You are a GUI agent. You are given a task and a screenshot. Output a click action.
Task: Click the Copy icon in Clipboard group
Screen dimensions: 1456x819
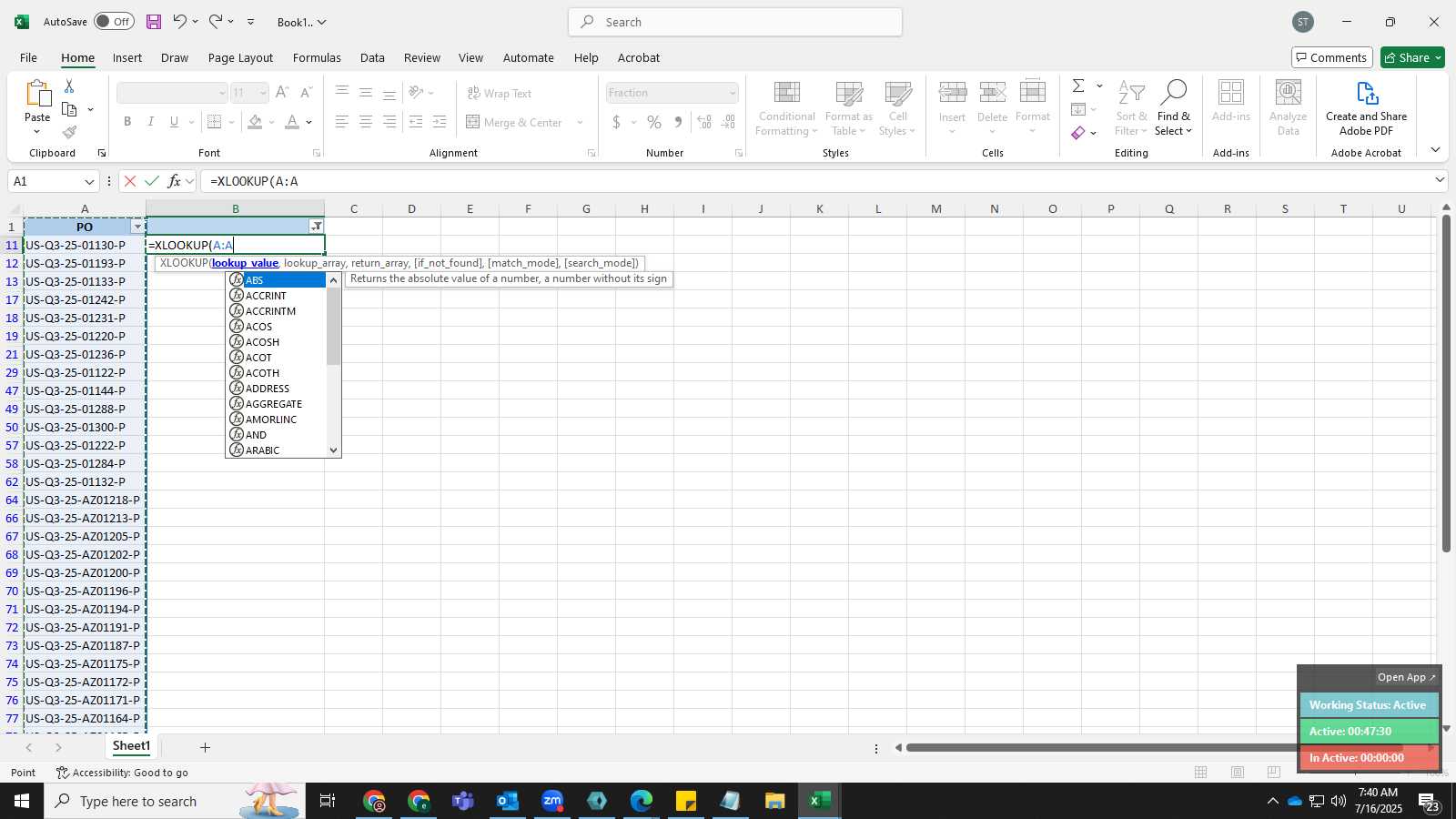pyautogui.click(x=69, y=109)
